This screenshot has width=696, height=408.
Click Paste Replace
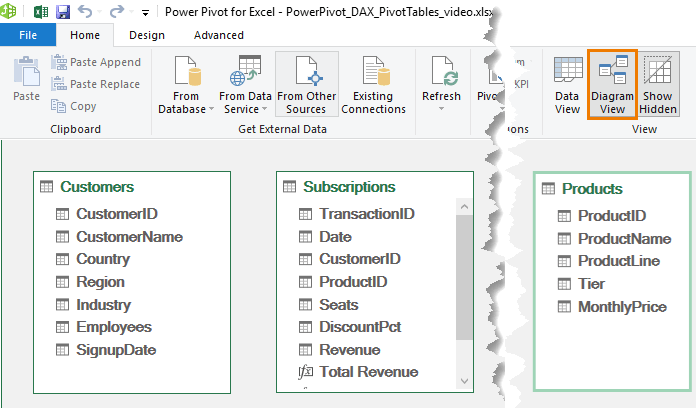pos(95,84)
